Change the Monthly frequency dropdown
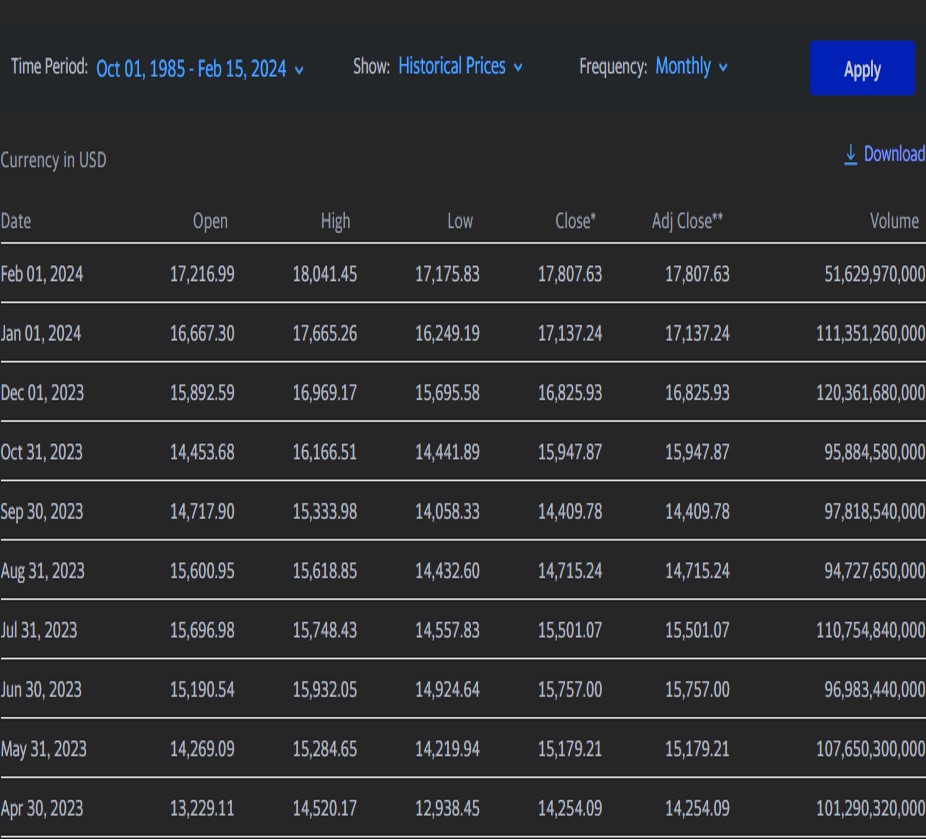This screenshot has width=926, height=839. 691,66
